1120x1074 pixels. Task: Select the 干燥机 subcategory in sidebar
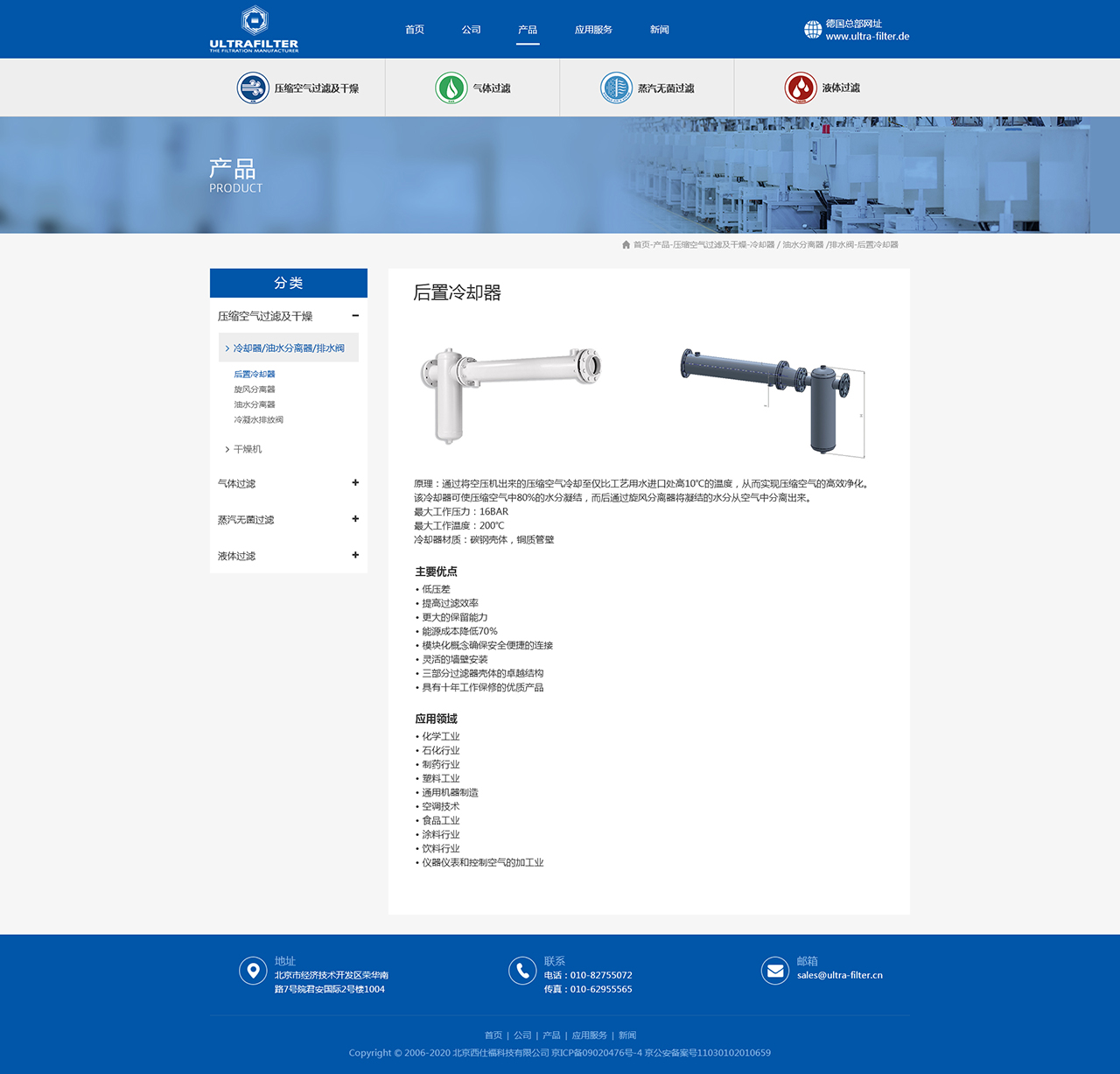[x=248, y=449]
